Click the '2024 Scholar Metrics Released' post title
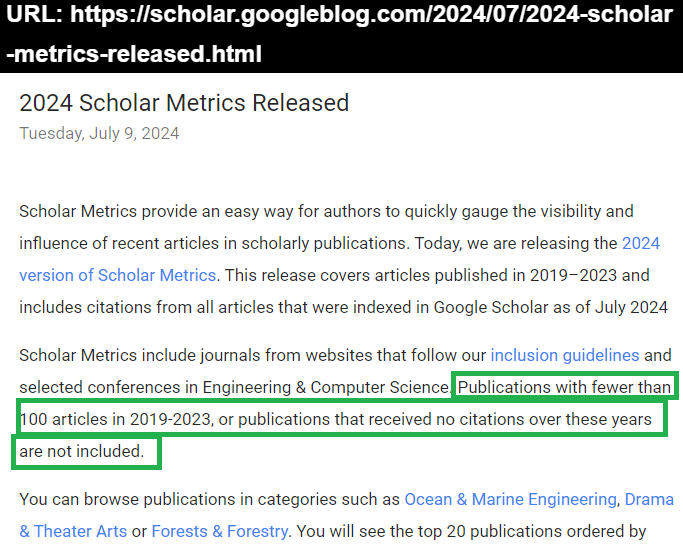 pyautogui.click(x=184, y=103)
